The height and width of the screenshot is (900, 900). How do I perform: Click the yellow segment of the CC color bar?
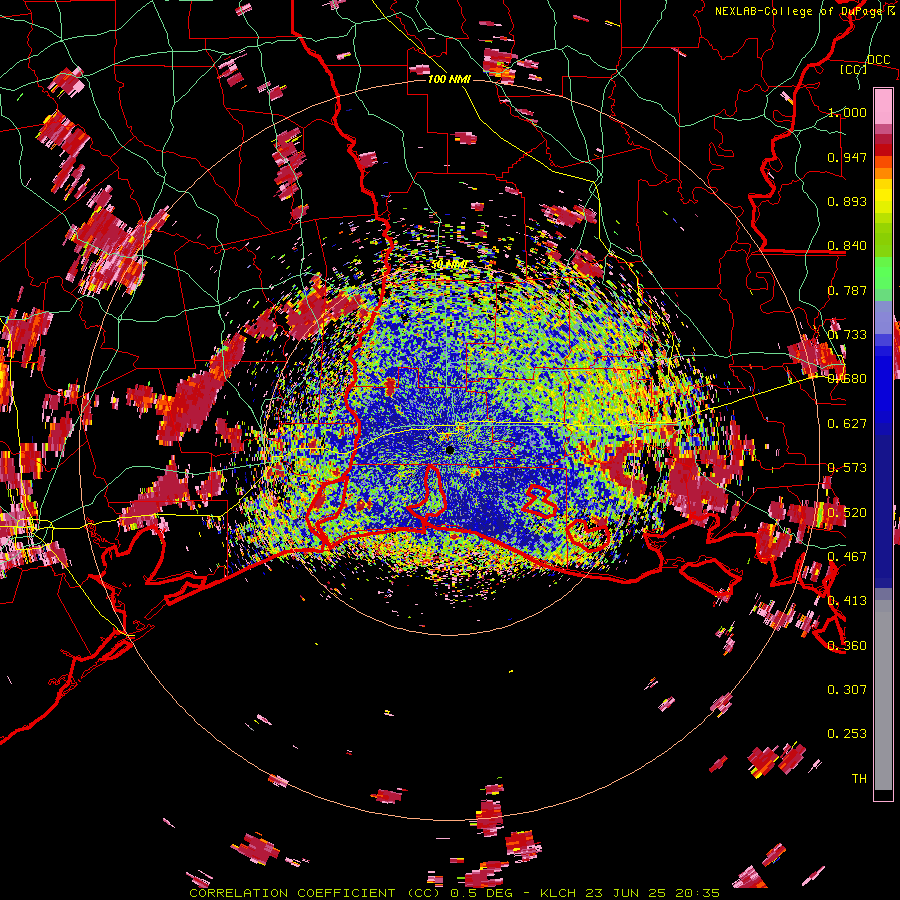pyautogui.click(x=883, y=195)
